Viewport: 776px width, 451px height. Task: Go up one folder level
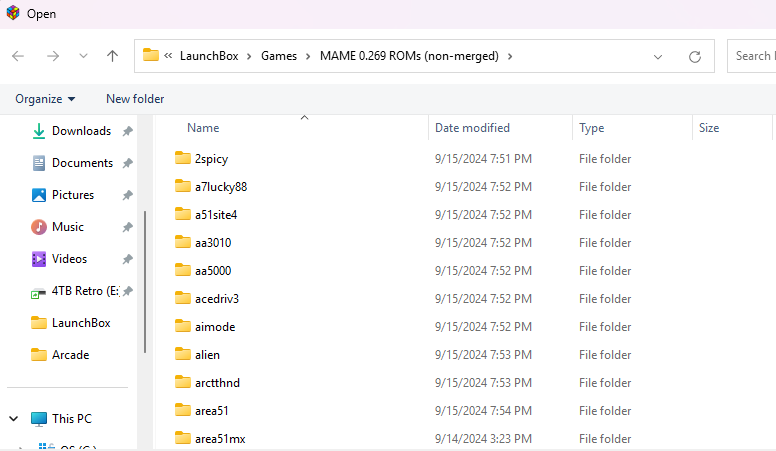click(x=113, y=56)
